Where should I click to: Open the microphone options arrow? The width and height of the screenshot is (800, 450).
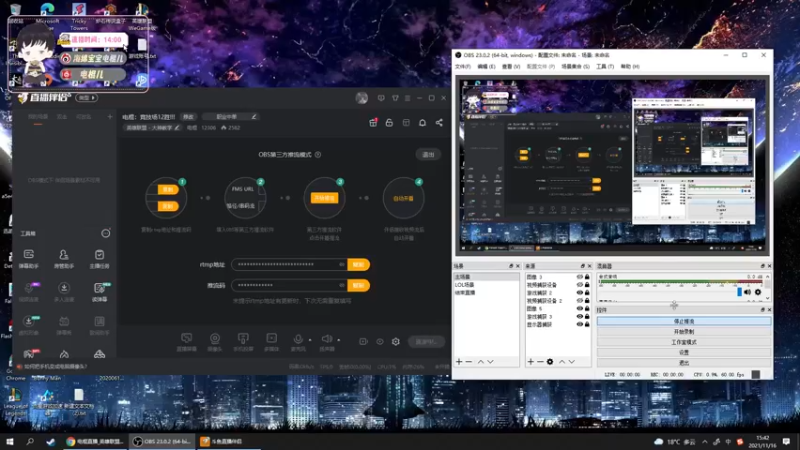tap(310, 340)
